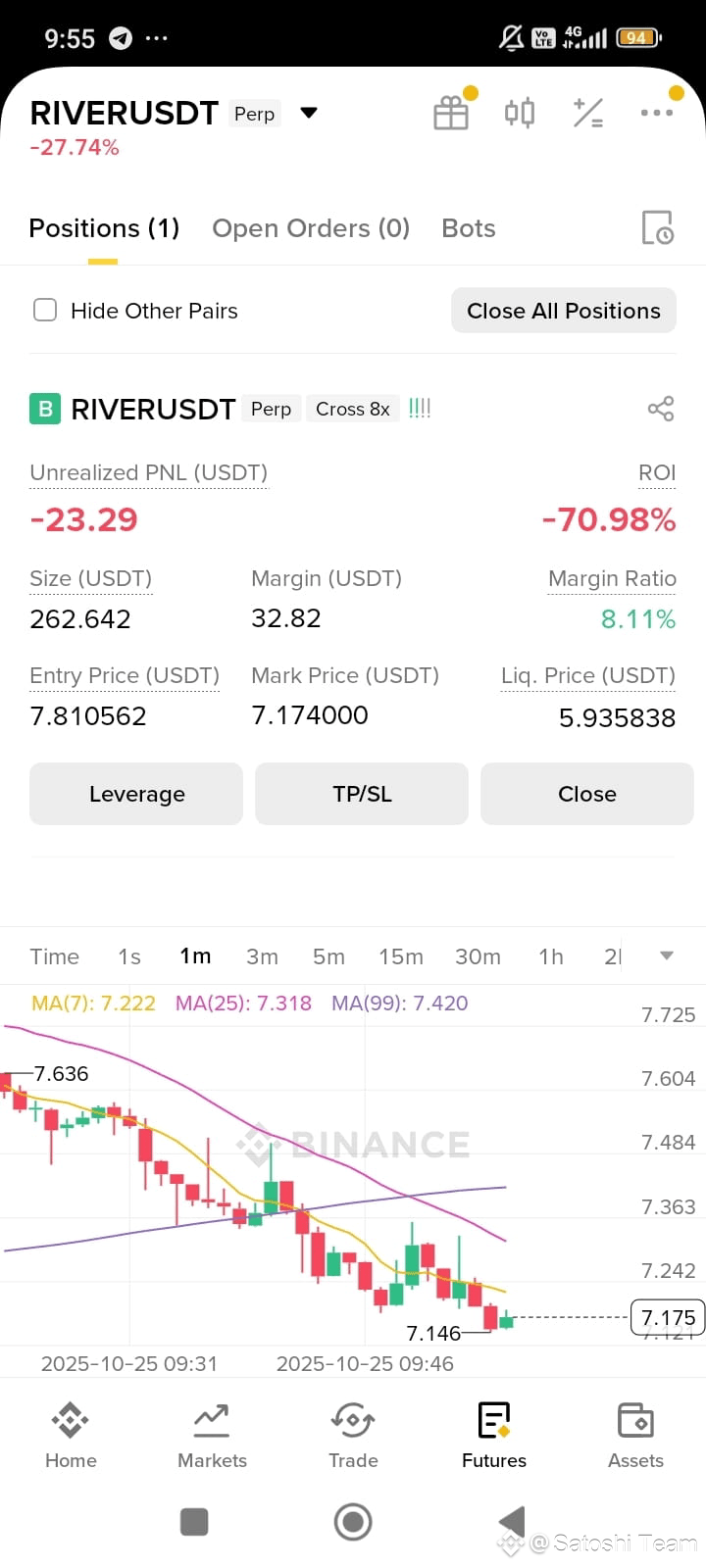Tap Close All Positions button
Screen dimensions: 706x1568
[x=564, y=311]
